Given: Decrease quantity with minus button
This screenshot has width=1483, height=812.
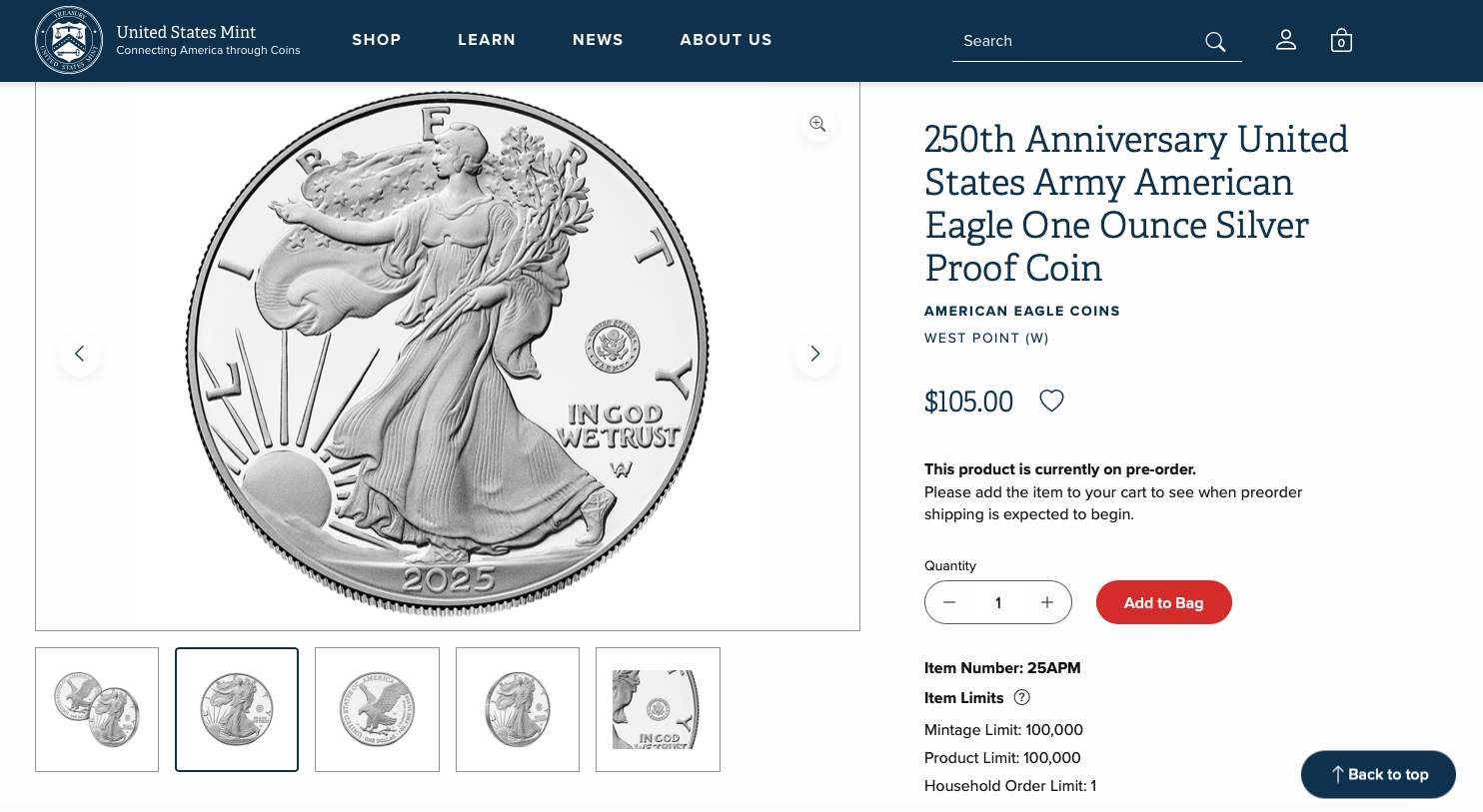Looking at the screenshot, I should (x=949, y=602).
